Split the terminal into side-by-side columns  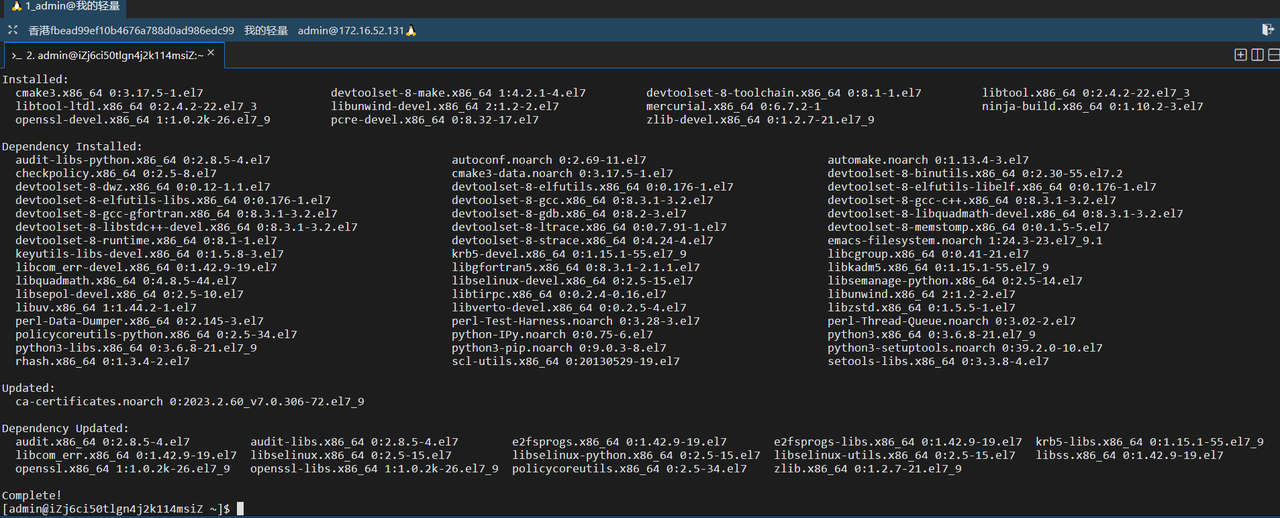(x=1258, y=55)
